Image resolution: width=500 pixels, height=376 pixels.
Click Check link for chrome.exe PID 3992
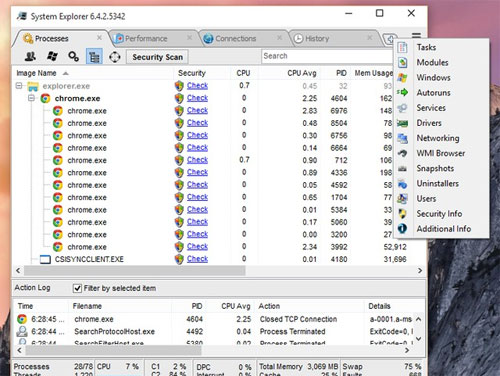point(197,246)
